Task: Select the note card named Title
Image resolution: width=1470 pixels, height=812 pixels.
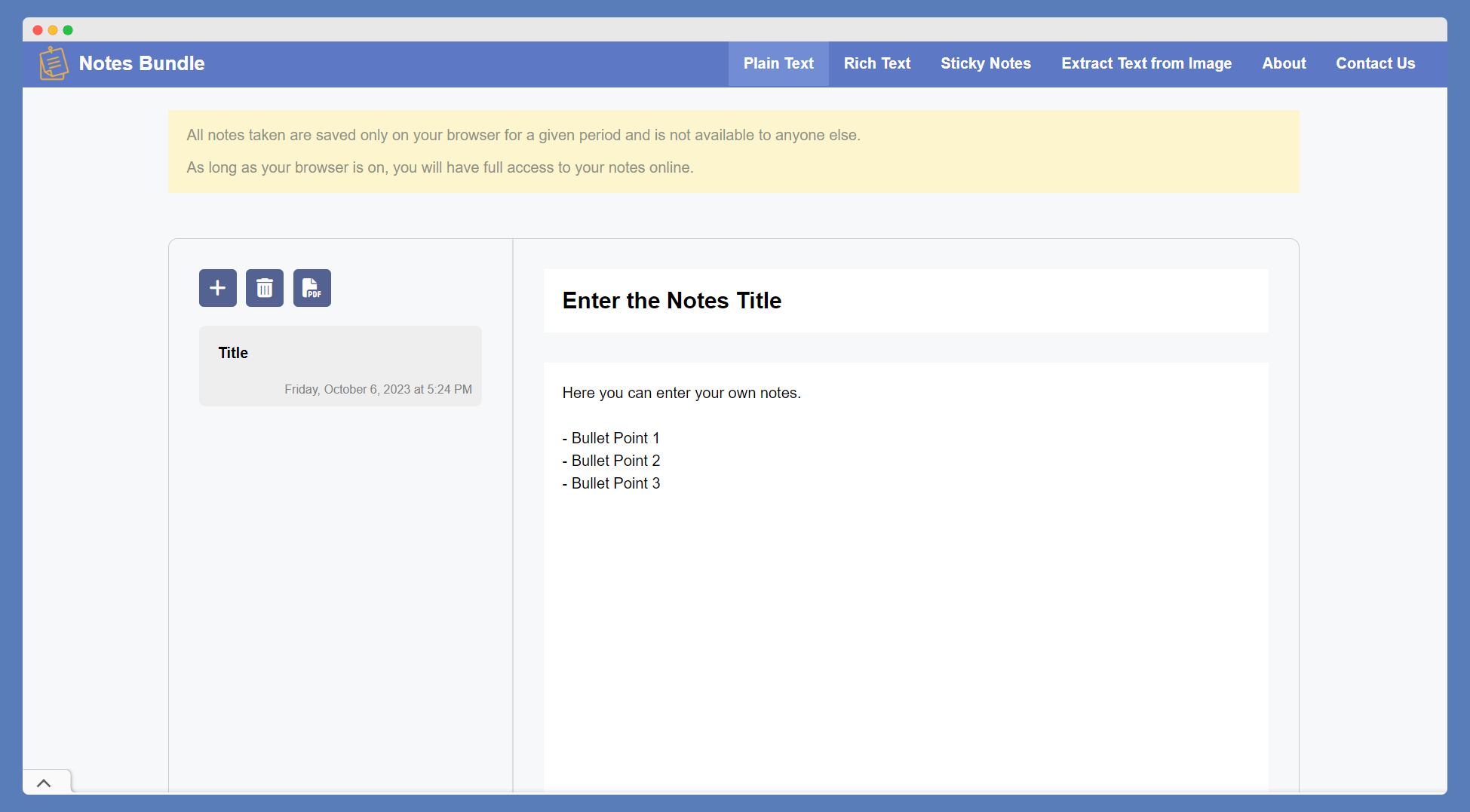Action: point(340,366)
